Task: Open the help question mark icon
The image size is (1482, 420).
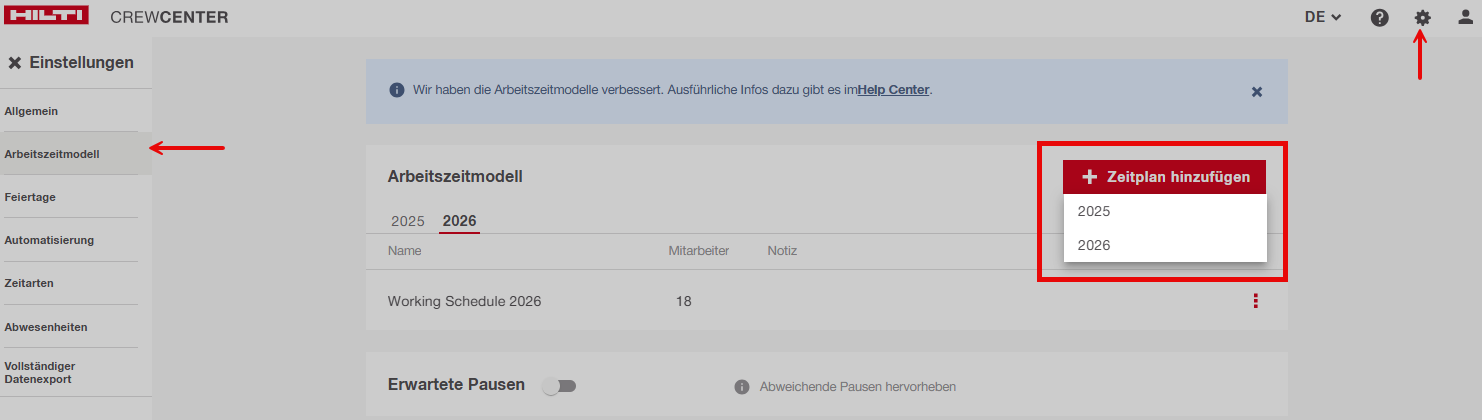Action: [x=1379, y=17]
